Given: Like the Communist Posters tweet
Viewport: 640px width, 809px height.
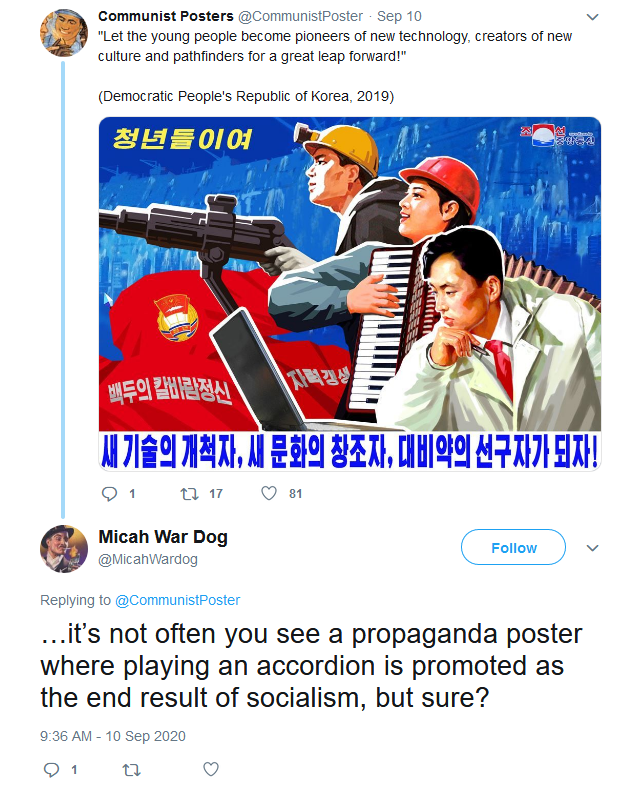Looking at the screenshot, I should pos(269,493).
